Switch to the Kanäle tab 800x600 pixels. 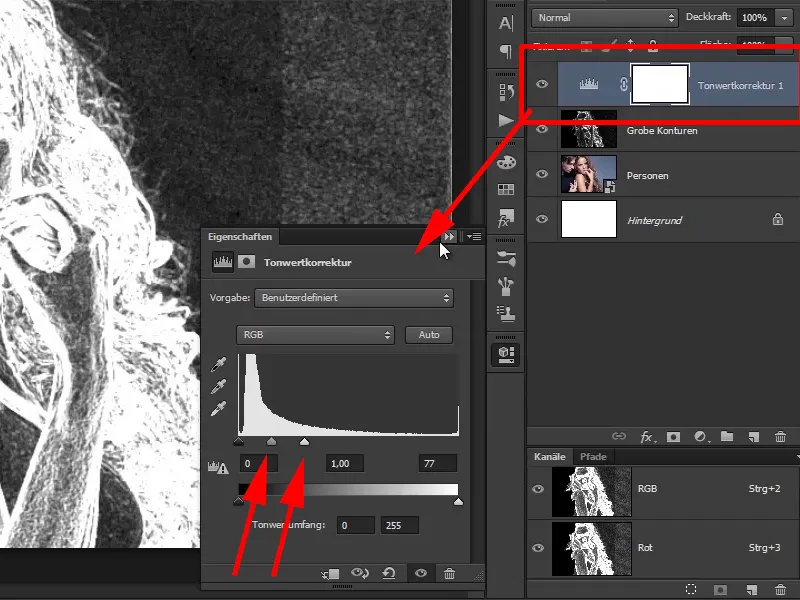[549, 457]
